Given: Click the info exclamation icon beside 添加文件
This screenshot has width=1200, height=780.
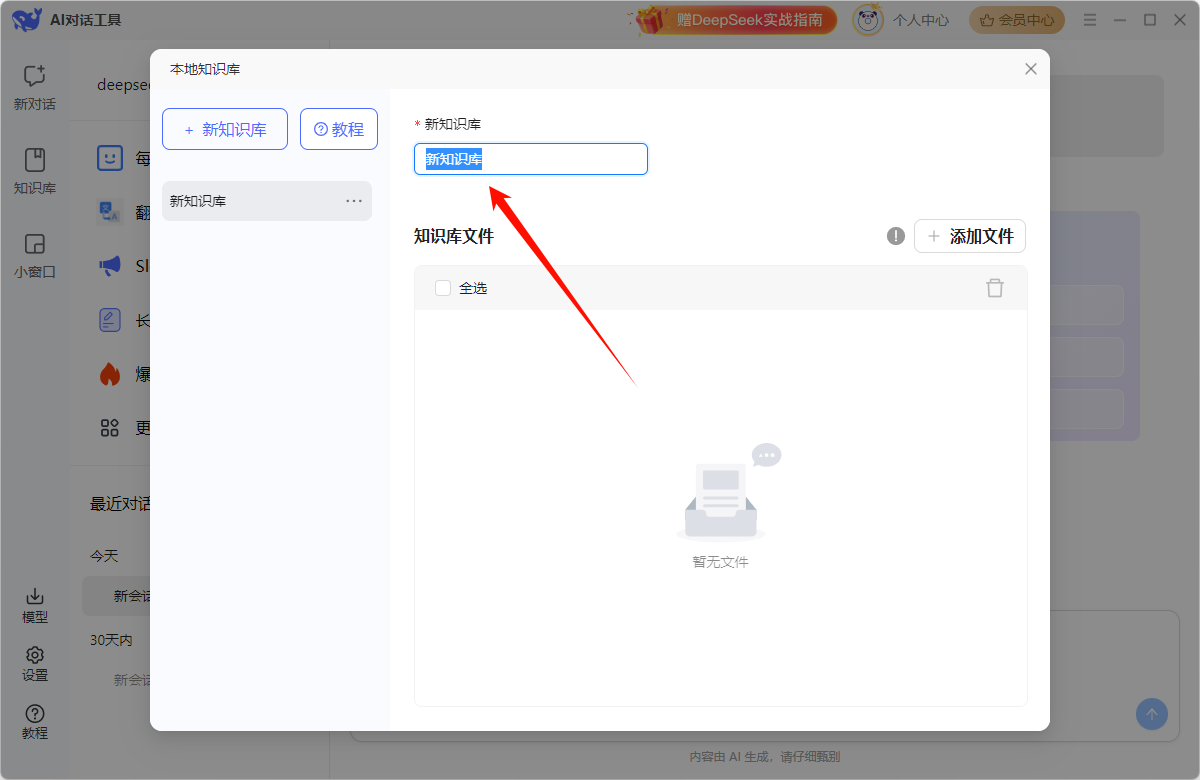Looking at the screenshot, I should (x=896, y=236).
